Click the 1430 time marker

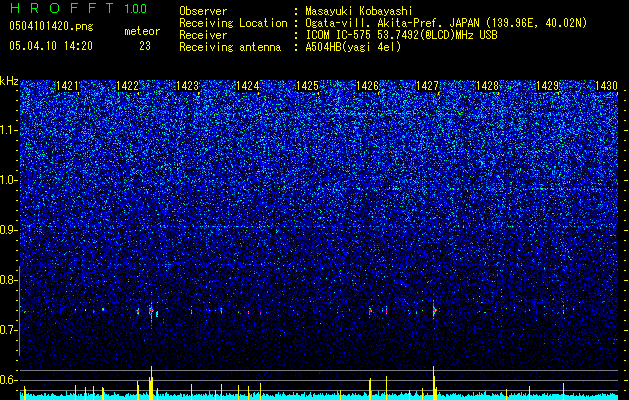[607, 86]
